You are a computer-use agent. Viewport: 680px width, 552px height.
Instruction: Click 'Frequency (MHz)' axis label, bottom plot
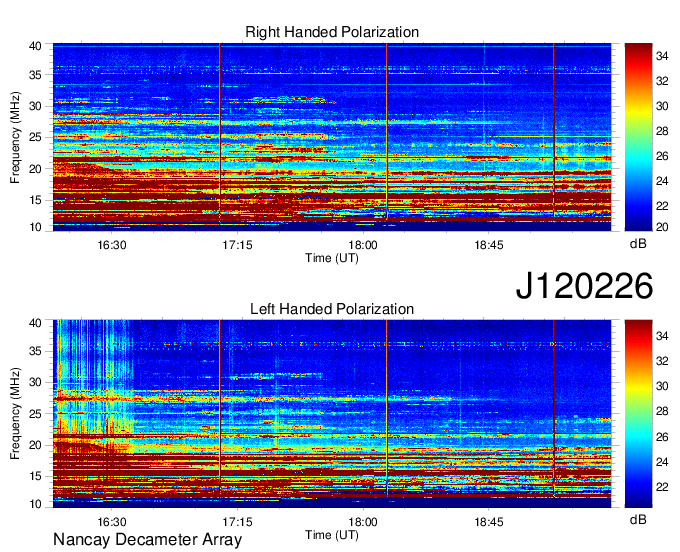pyautogui.click(x=15, y=414)
